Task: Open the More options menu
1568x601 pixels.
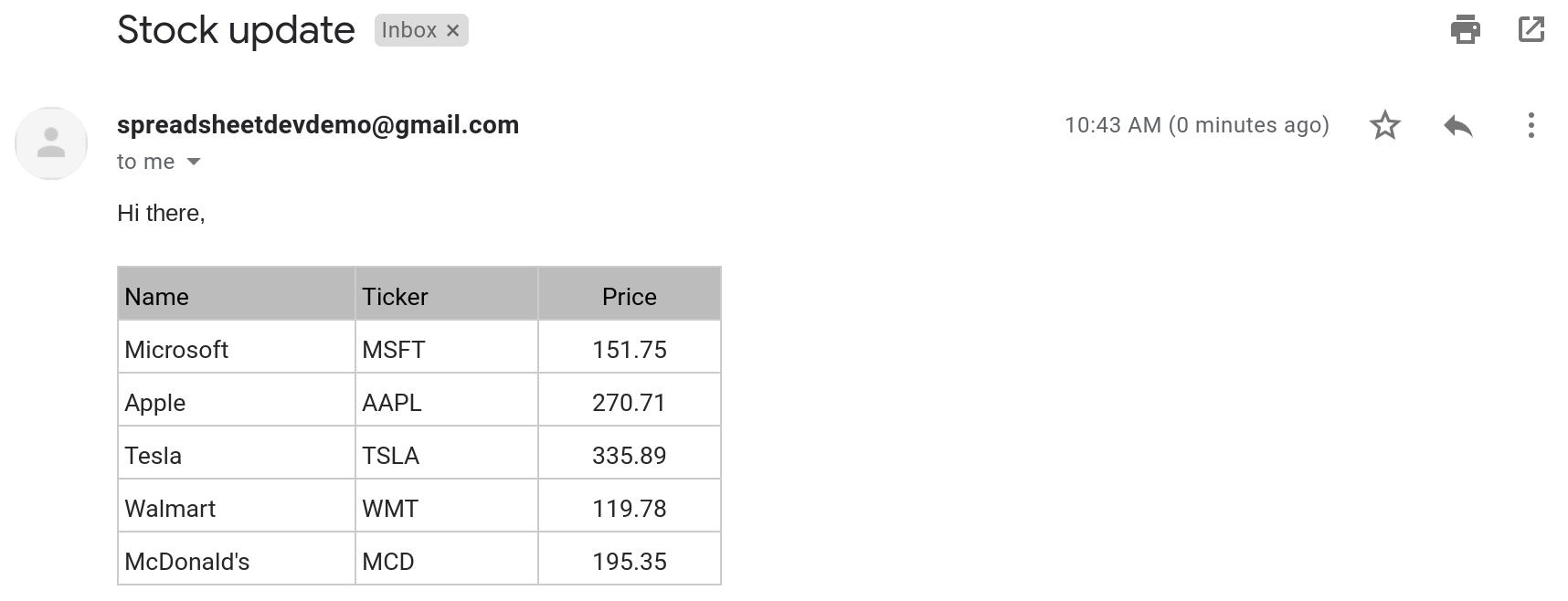Action: tap(1531, 125)
